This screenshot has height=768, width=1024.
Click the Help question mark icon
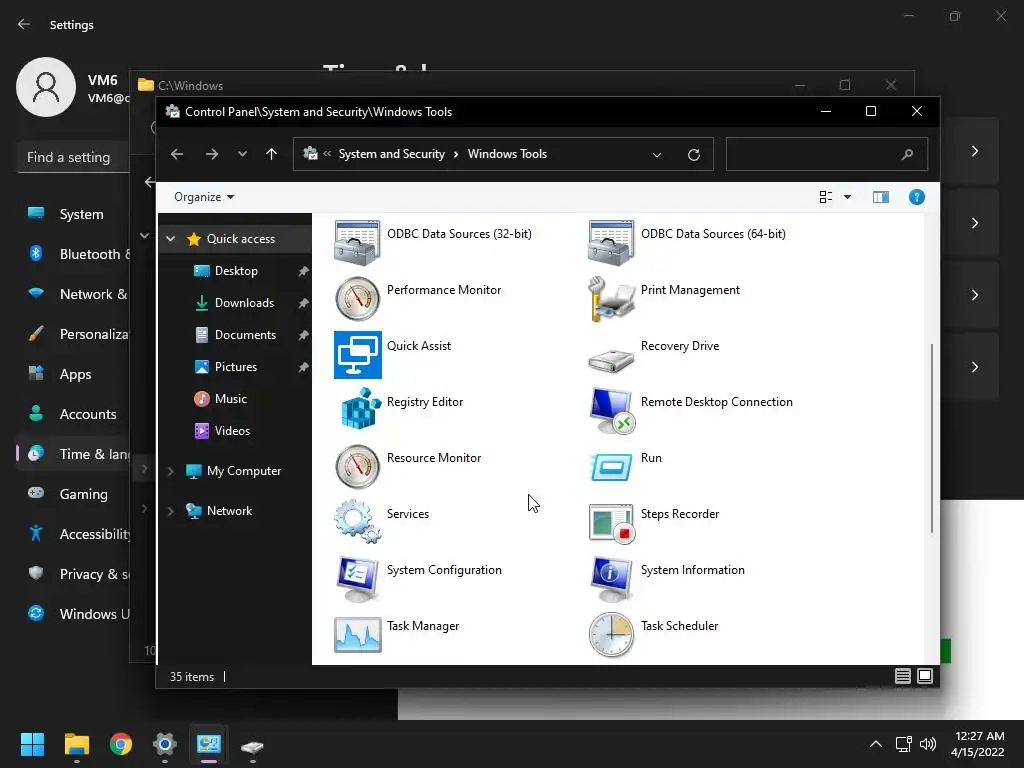(x=916, y=197)
